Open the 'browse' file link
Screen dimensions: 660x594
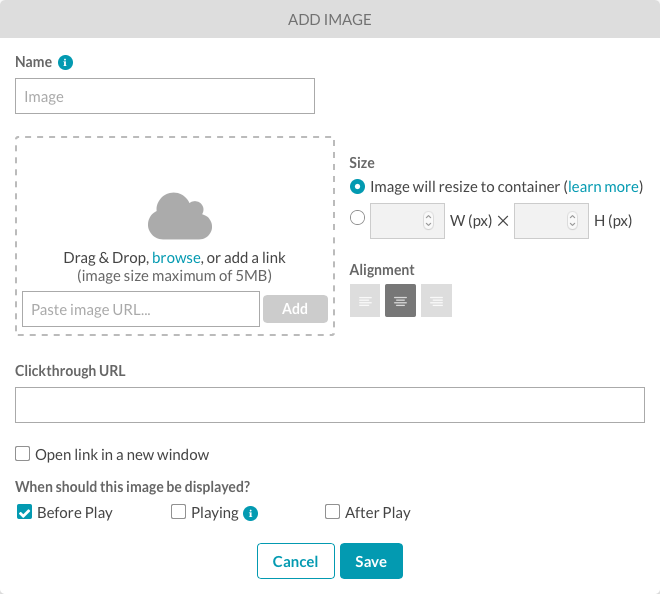(176, 258)
